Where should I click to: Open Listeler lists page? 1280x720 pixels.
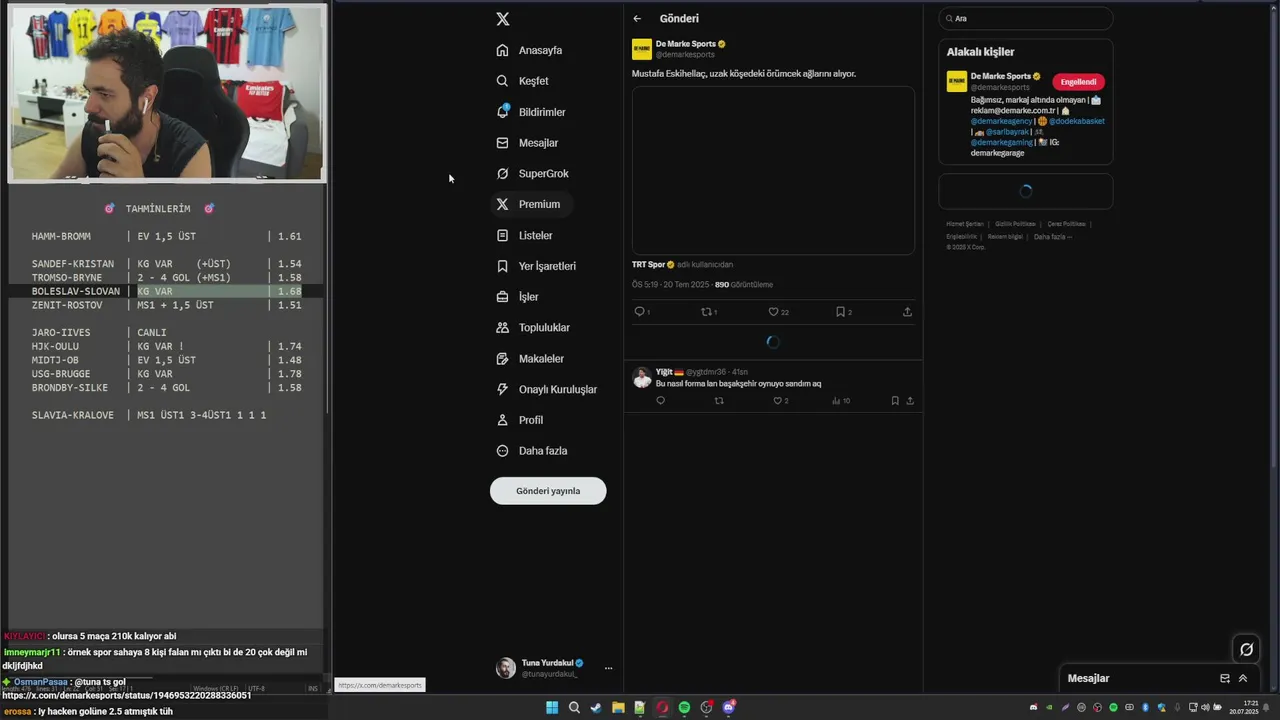524,235
